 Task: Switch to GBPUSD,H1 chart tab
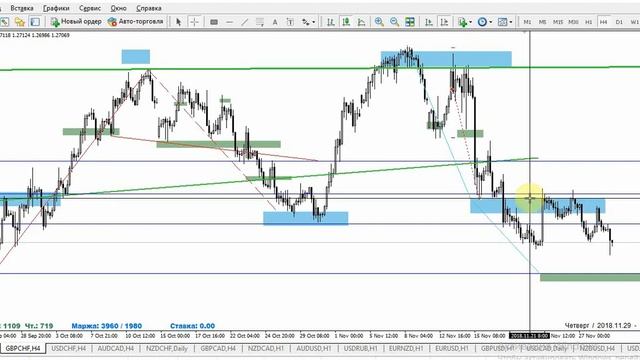(x=497, y=349)
